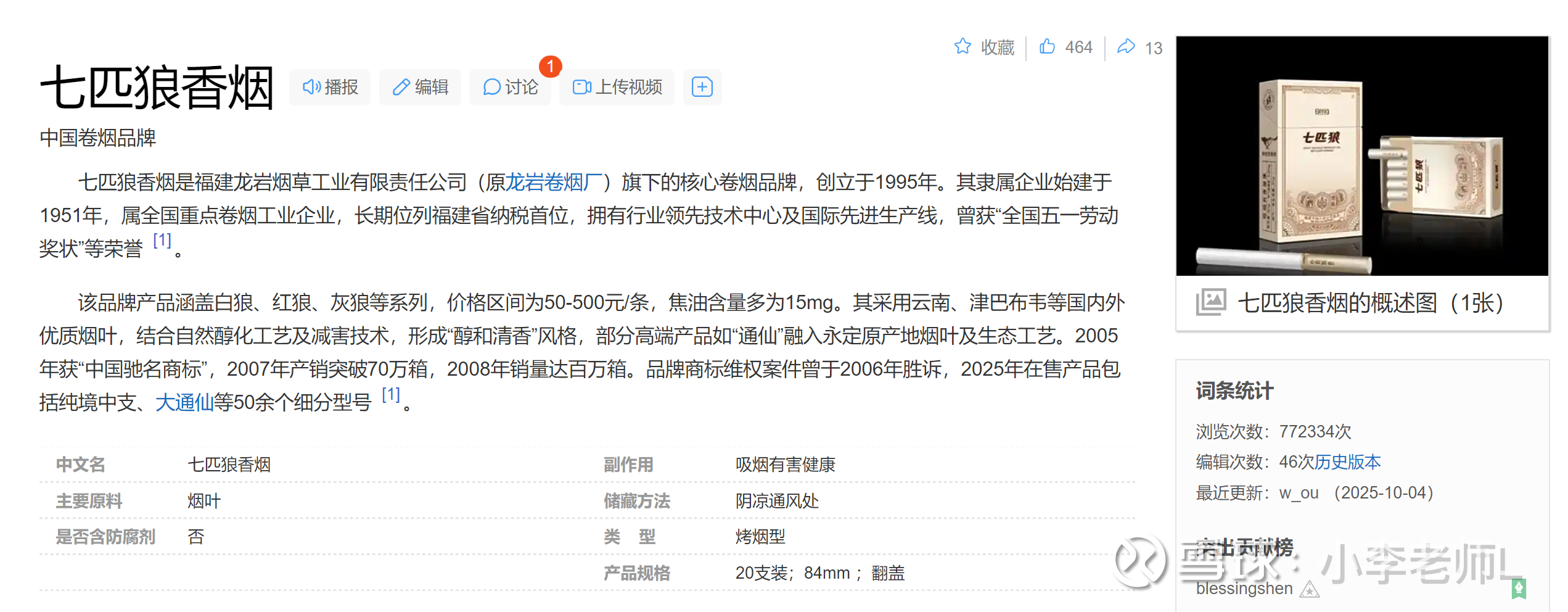The width and height of the screenshot is (1568, 612).
Task: Click the 七匹狼香烟的概述图 caption
Action: click(x=1371, y=302)
